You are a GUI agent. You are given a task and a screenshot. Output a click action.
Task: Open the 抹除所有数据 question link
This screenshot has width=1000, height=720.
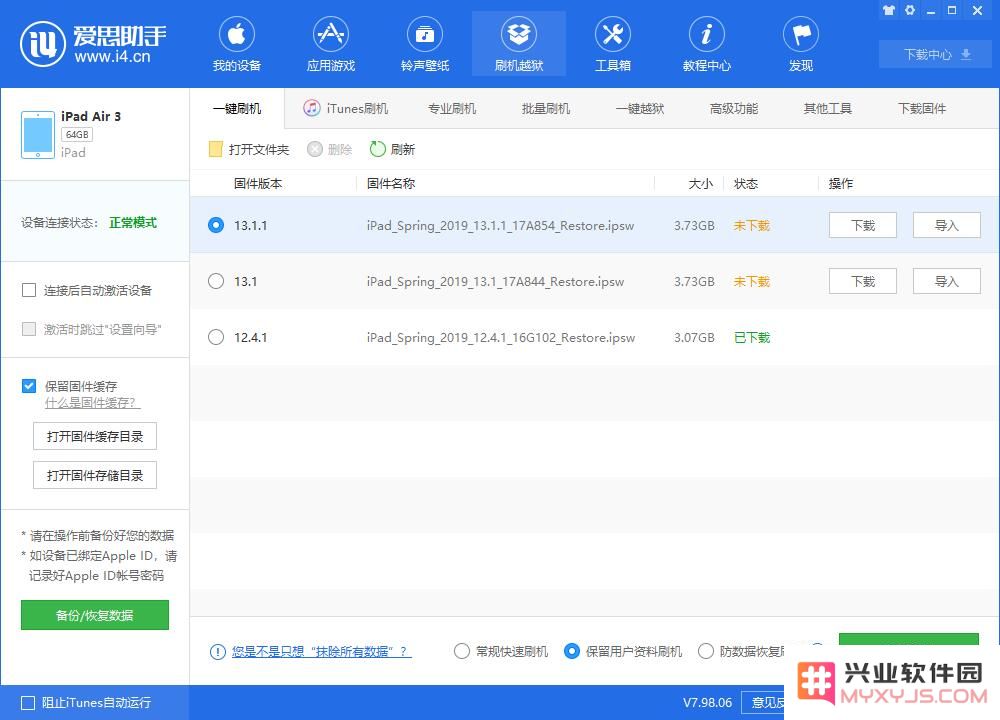click(x=321, y=652)
